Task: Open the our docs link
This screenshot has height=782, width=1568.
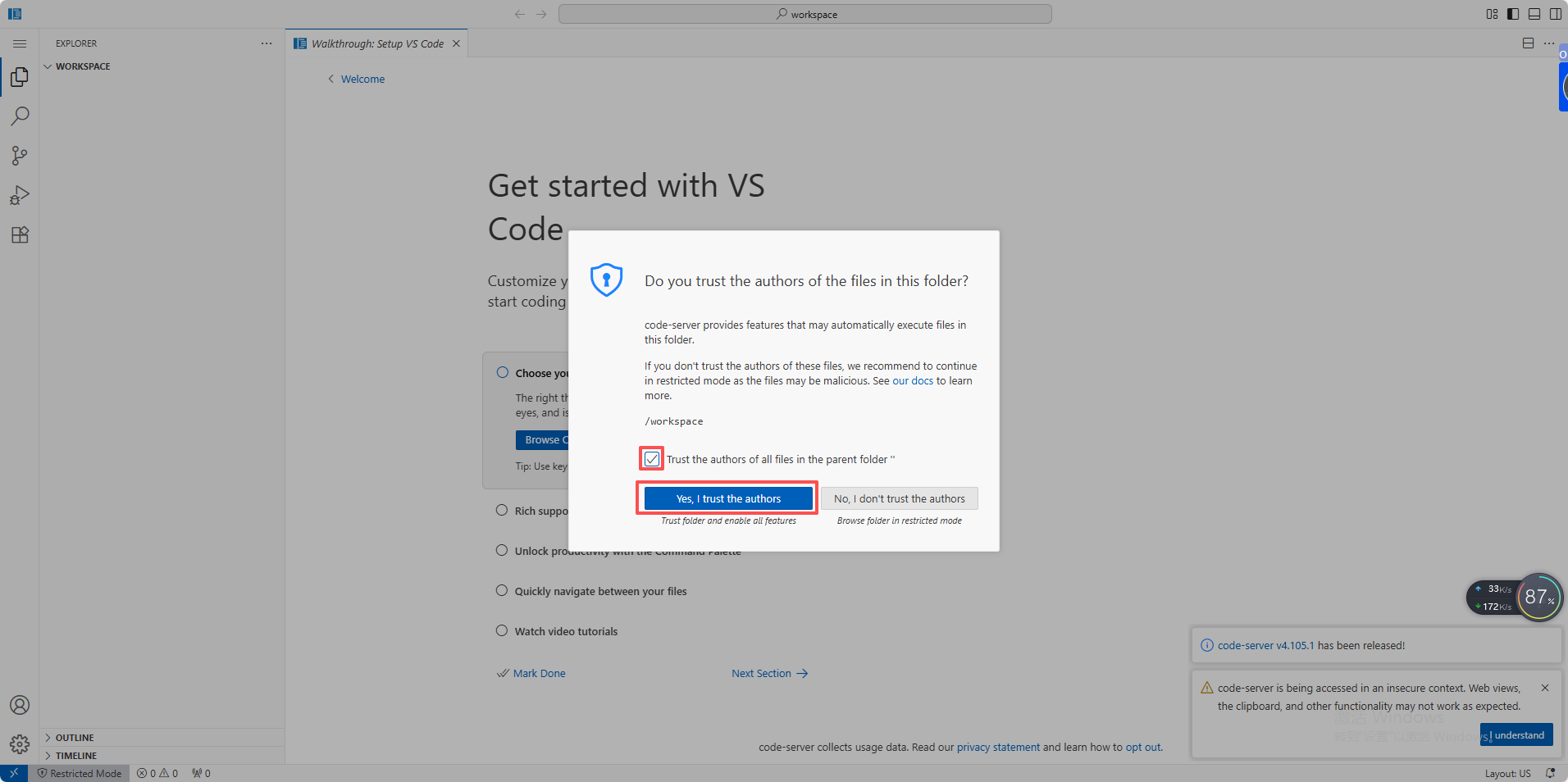Action: [x=913, y=381]
